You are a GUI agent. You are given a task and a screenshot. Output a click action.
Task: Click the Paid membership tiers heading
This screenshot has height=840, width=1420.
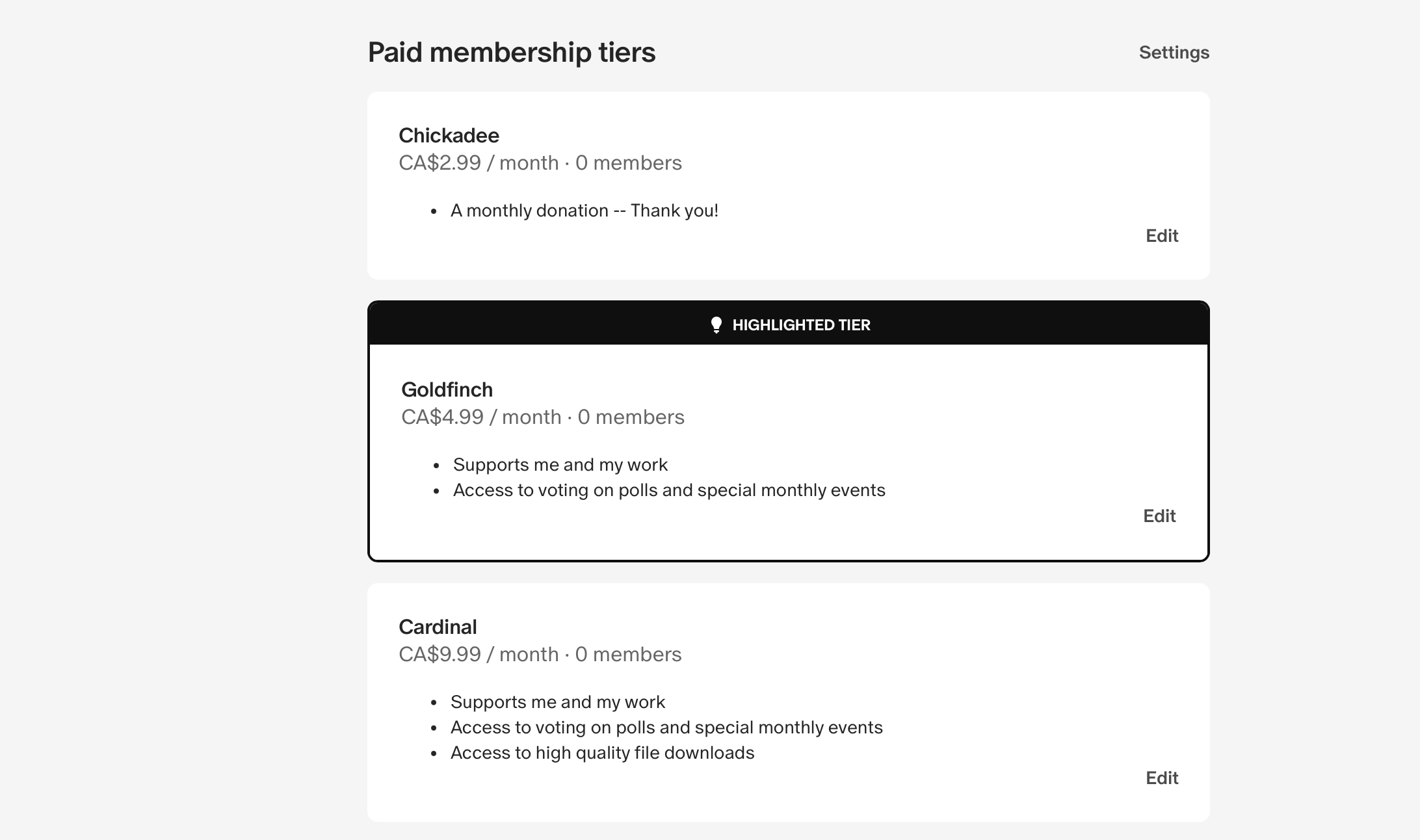[511, 53]
